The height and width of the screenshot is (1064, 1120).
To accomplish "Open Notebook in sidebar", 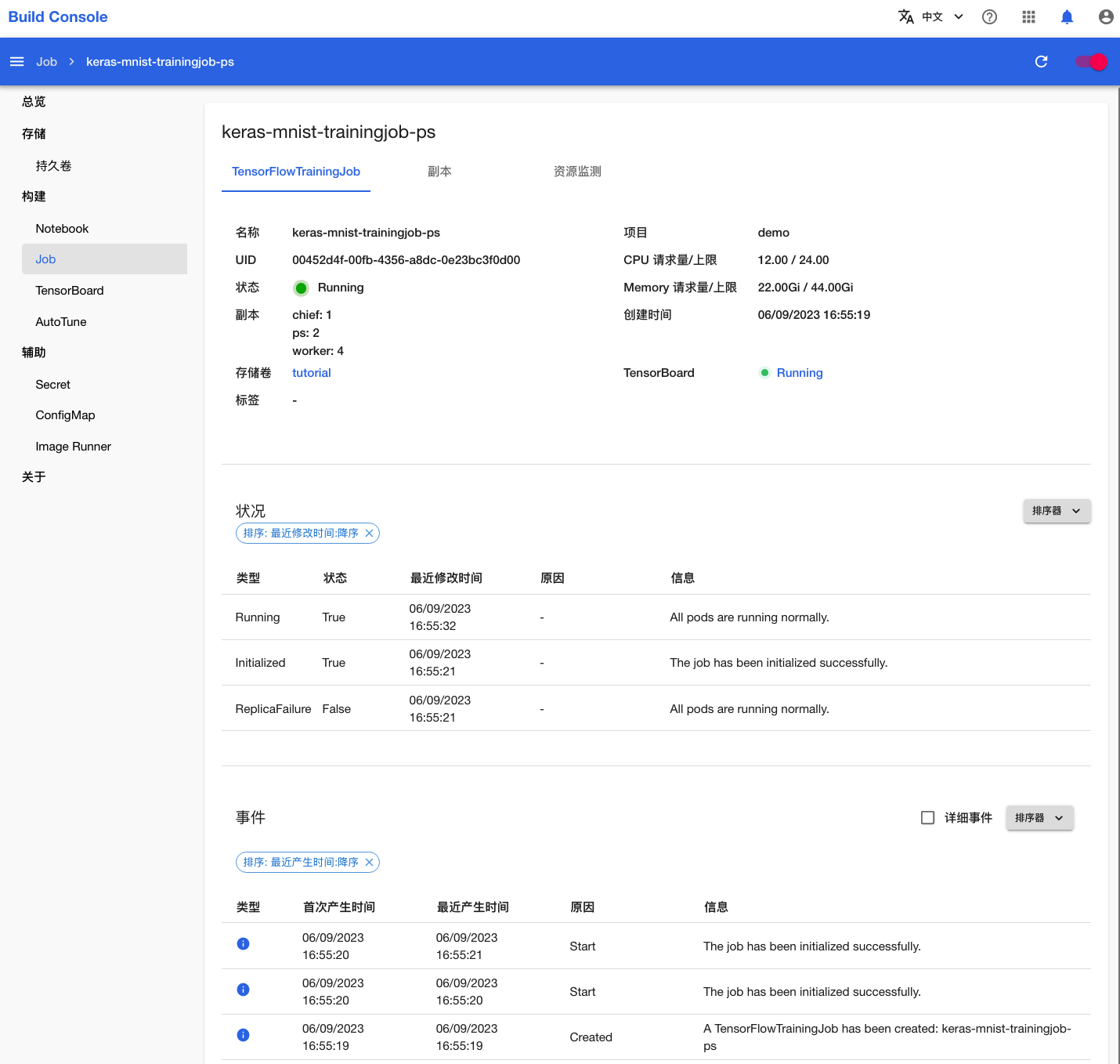I will pos(62,229).
